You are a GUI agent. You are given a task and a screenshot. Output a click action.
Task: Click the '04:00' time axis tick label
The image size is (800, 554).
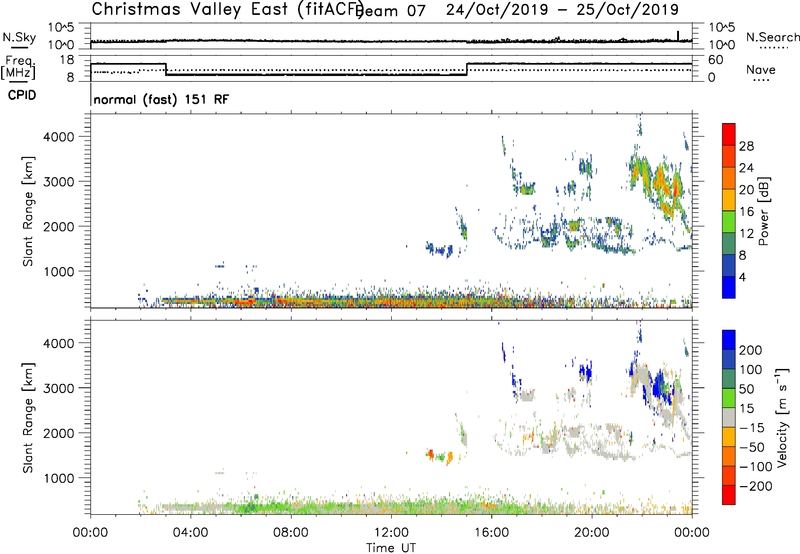pyautogui.click(x=190, y=533)
